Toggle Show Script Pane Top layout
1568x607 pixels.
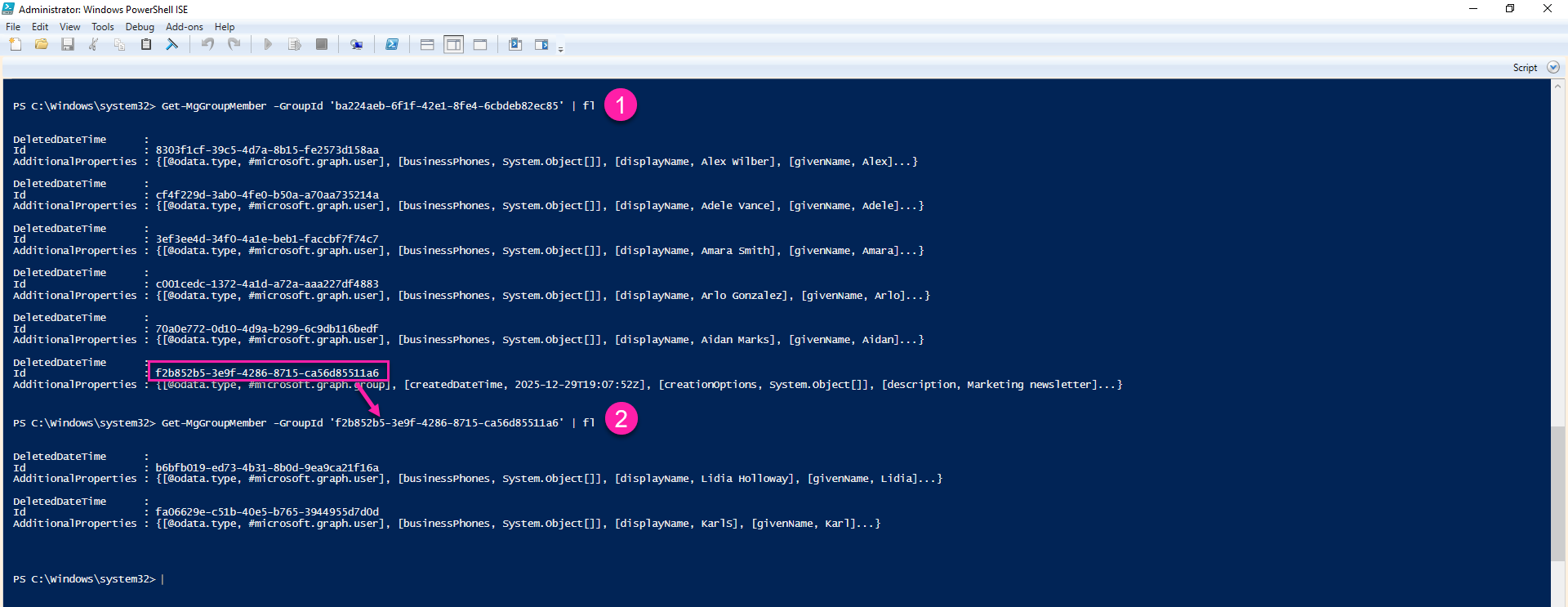click(427, 44)
